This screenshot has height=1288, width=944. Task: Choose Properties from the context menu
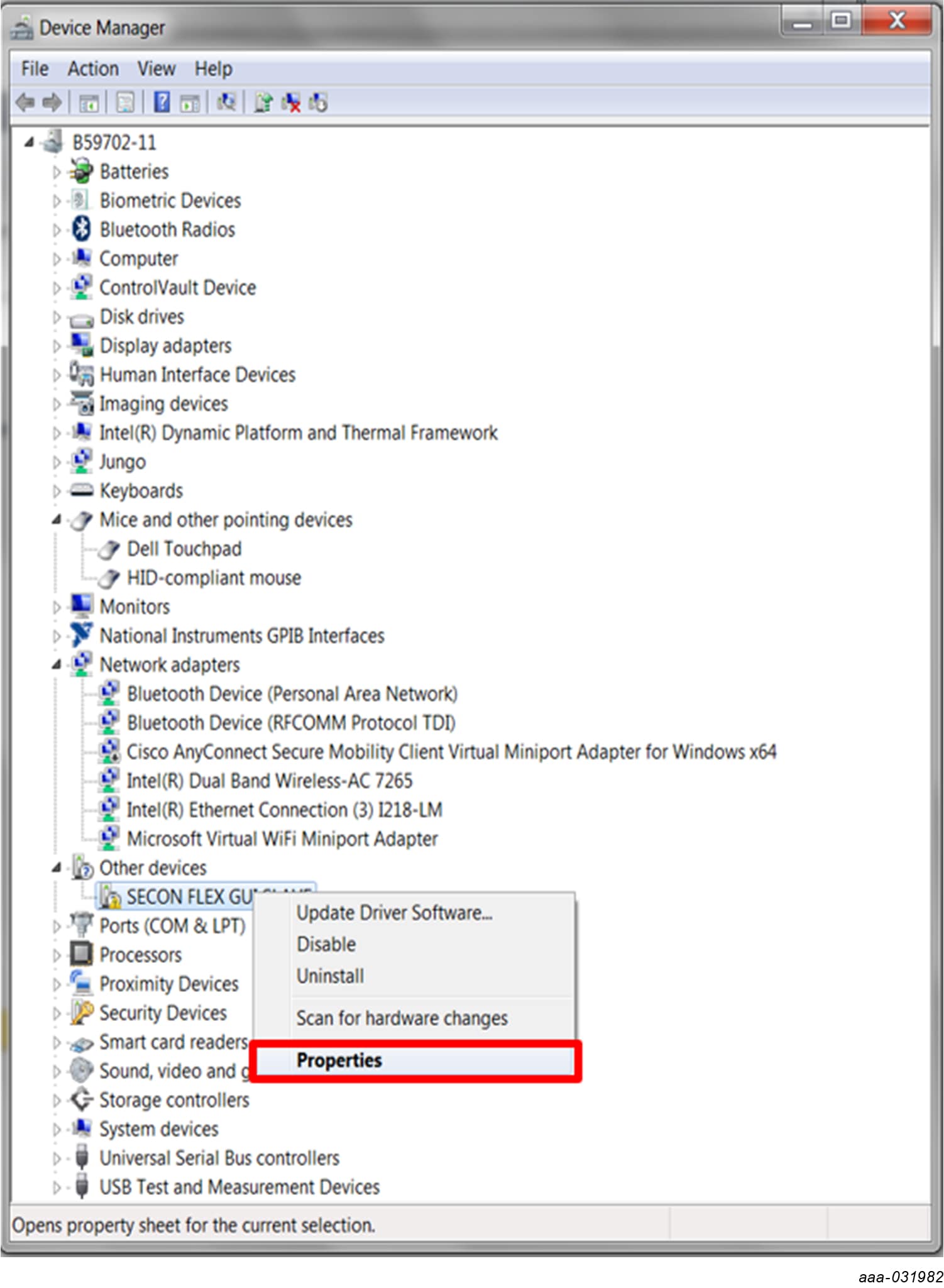pyautogui.click(x=339, y=1060)
